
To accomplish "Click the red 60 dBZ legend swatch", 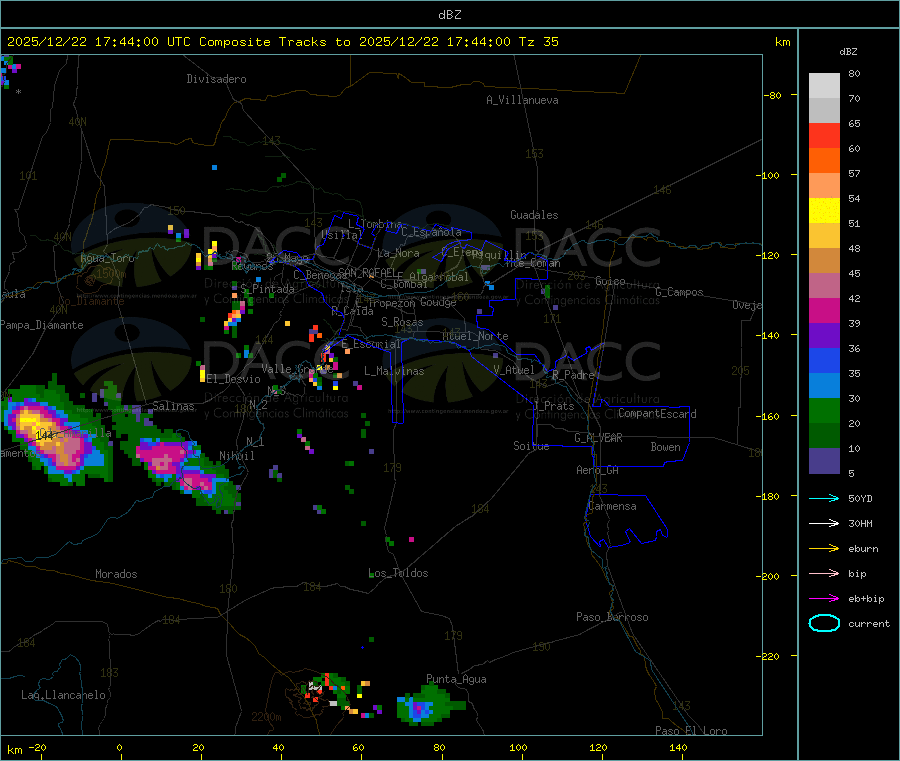I will [x=824, y=135].
